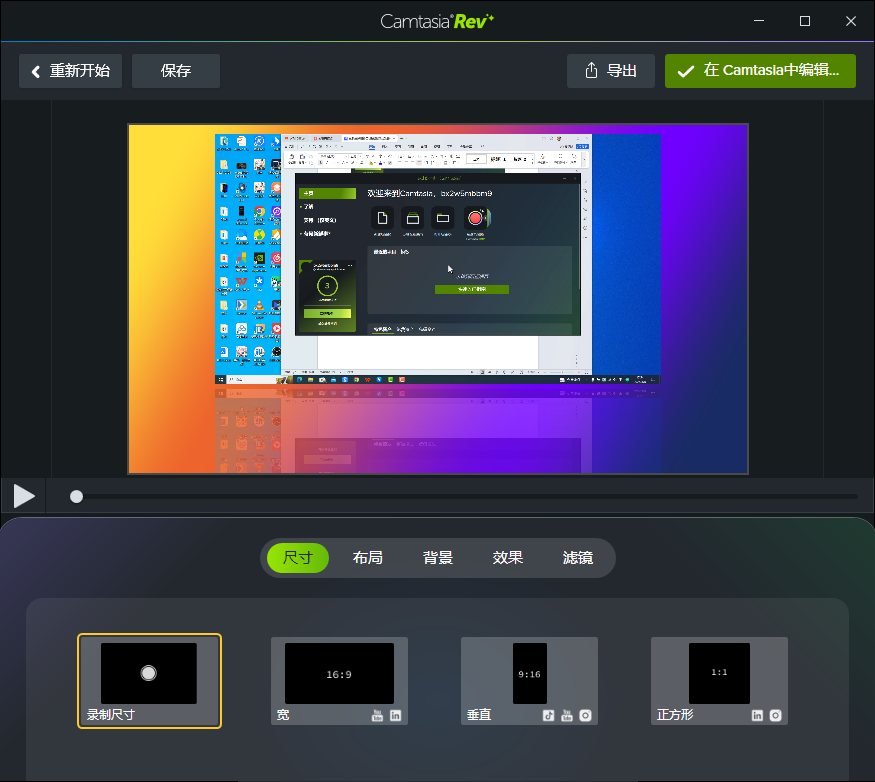Switch to the 尺寸 tab
The height and width of the screenshot is (782, 875).
point(297,558)
